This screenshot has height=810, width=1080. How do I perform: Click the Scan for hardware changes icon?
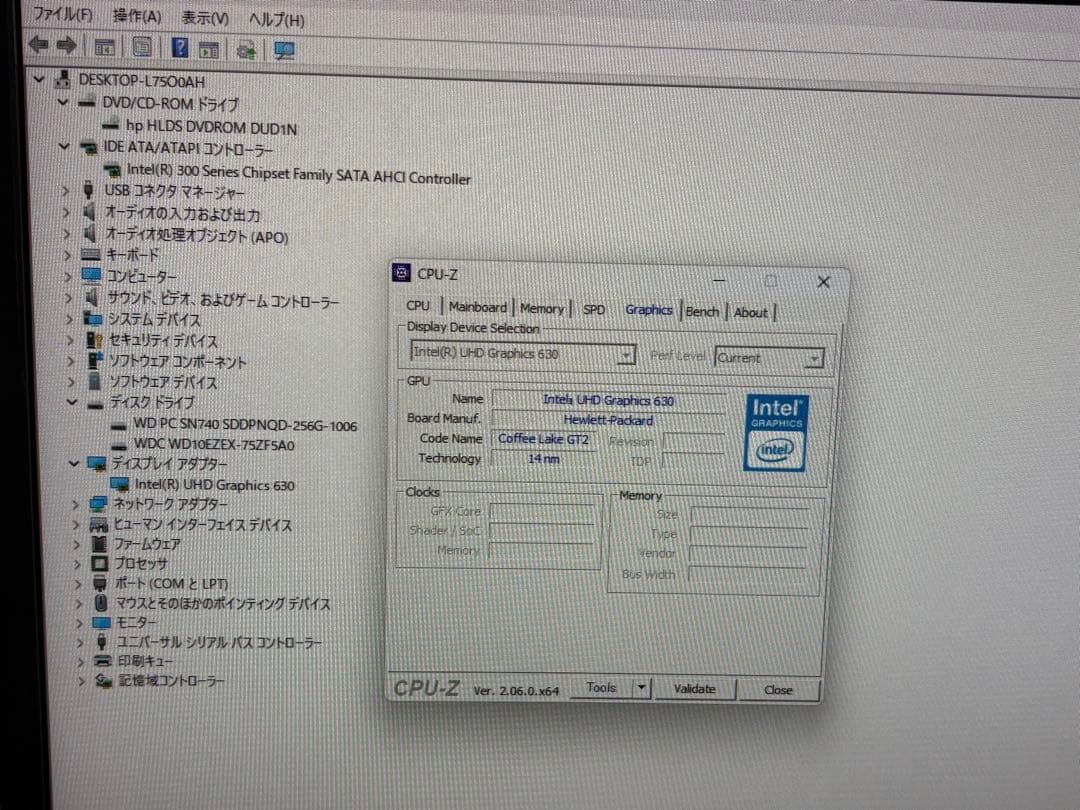(x=244, y=48)
